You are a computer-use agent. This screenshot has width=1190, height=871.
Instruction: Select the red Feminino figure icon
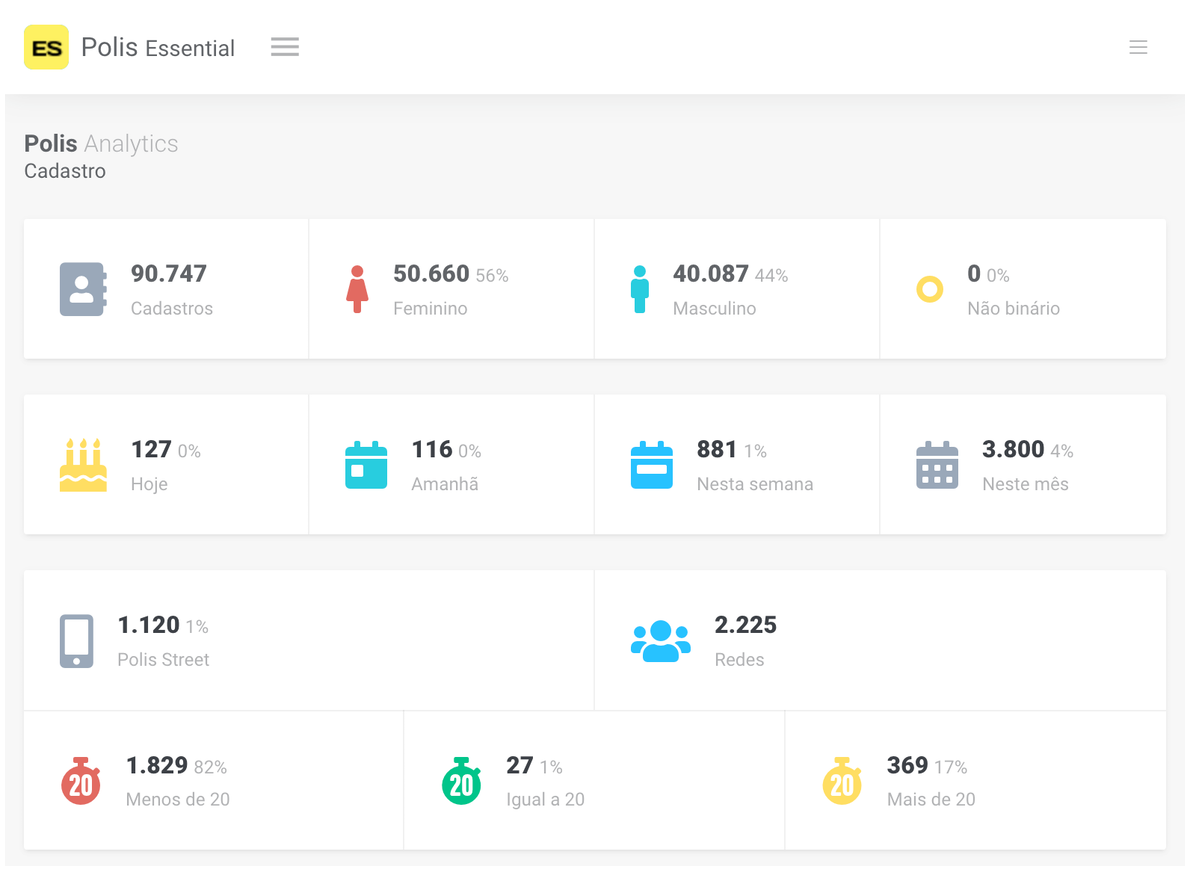point(357,289)
